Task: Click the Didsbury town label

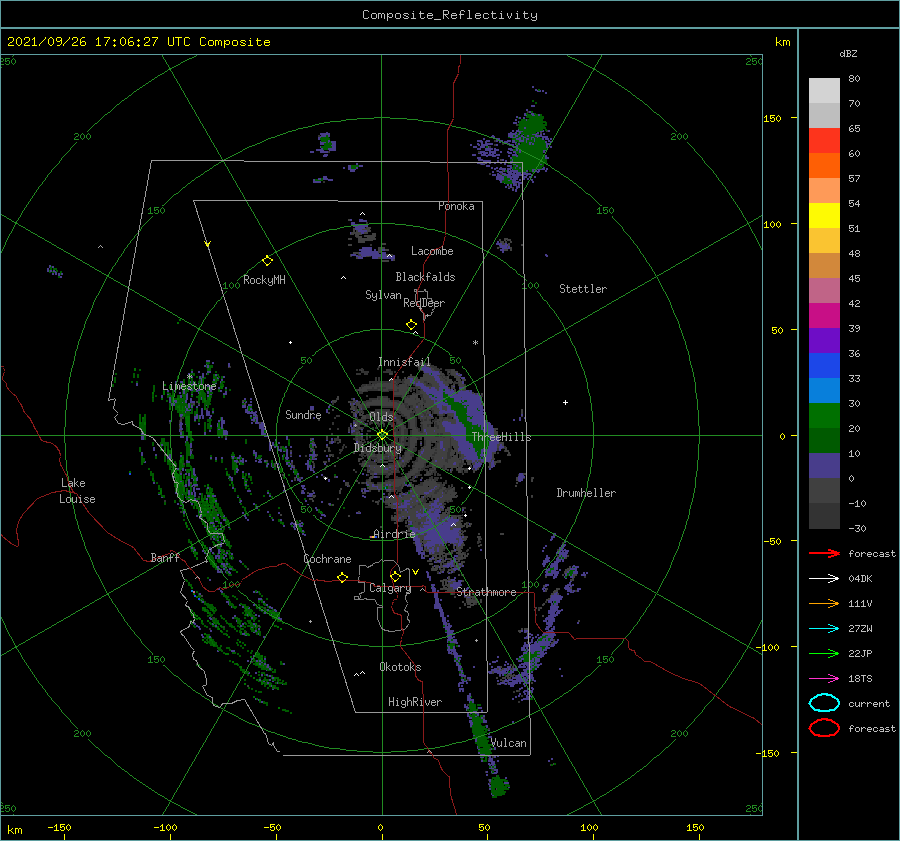Action: coord(378,448)
